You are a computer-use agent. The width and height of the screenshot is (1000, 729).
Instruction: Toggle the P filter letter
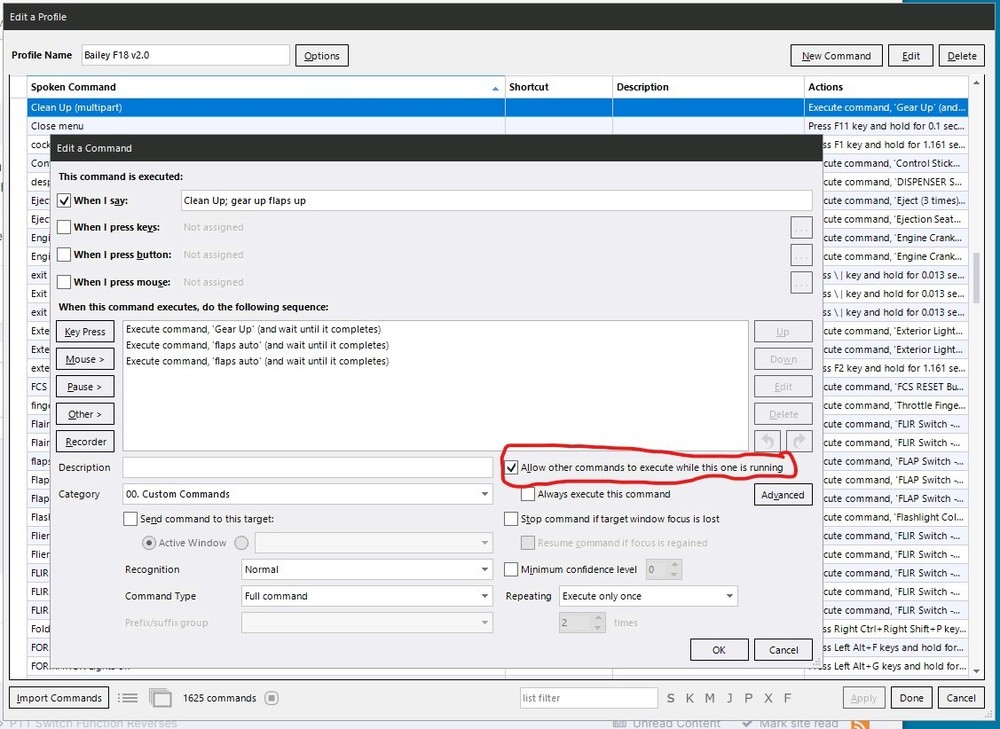pos(748,698)
